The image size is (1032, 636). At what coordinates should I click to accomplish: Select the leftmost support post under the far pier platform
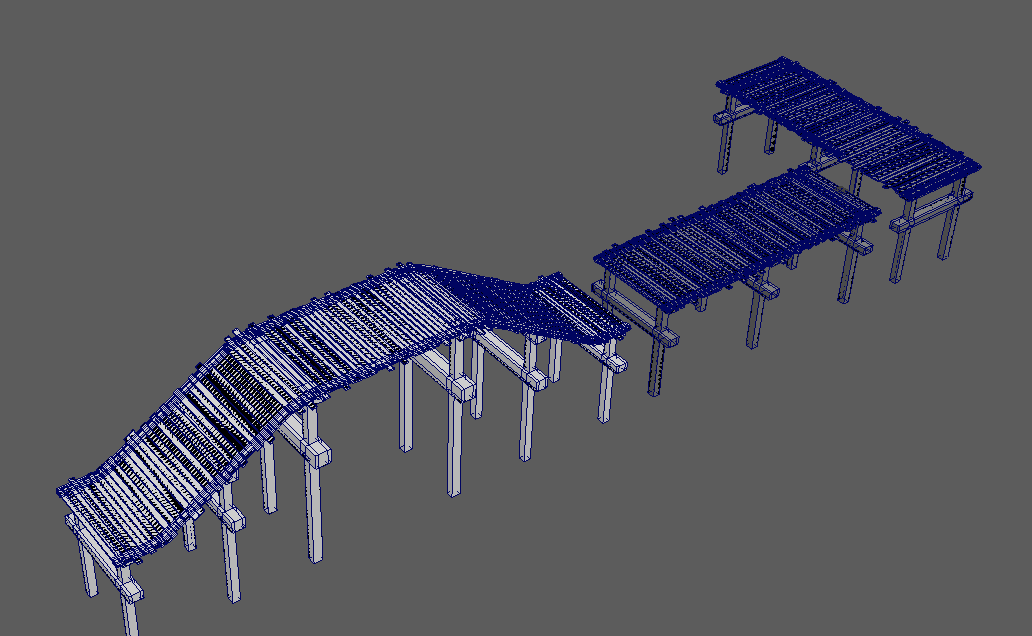pos(722,145)
